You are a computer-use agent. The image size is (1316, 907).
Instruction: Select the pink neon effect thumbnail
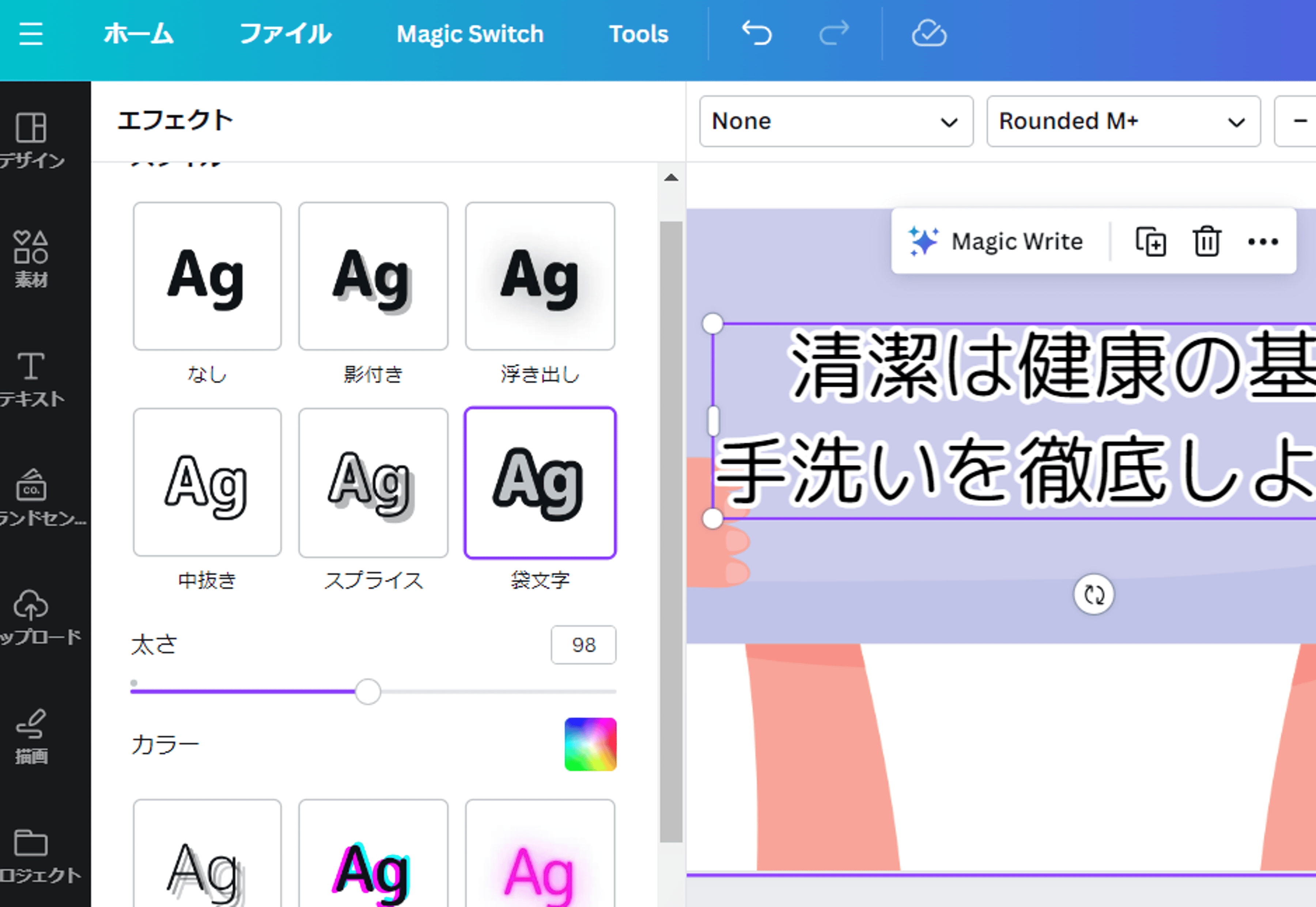pos(540,853)
